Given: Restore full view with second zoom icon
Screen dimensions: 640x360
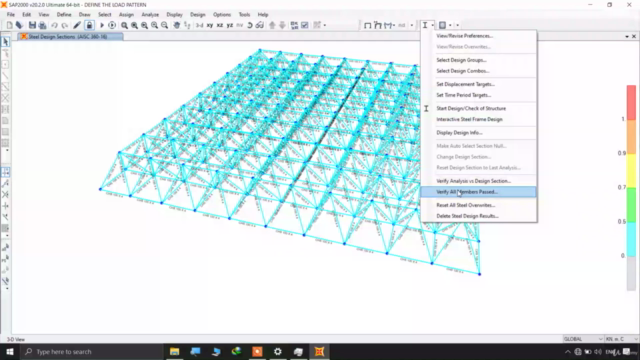Looking at the screenshot, I should (x=134, y=25).
